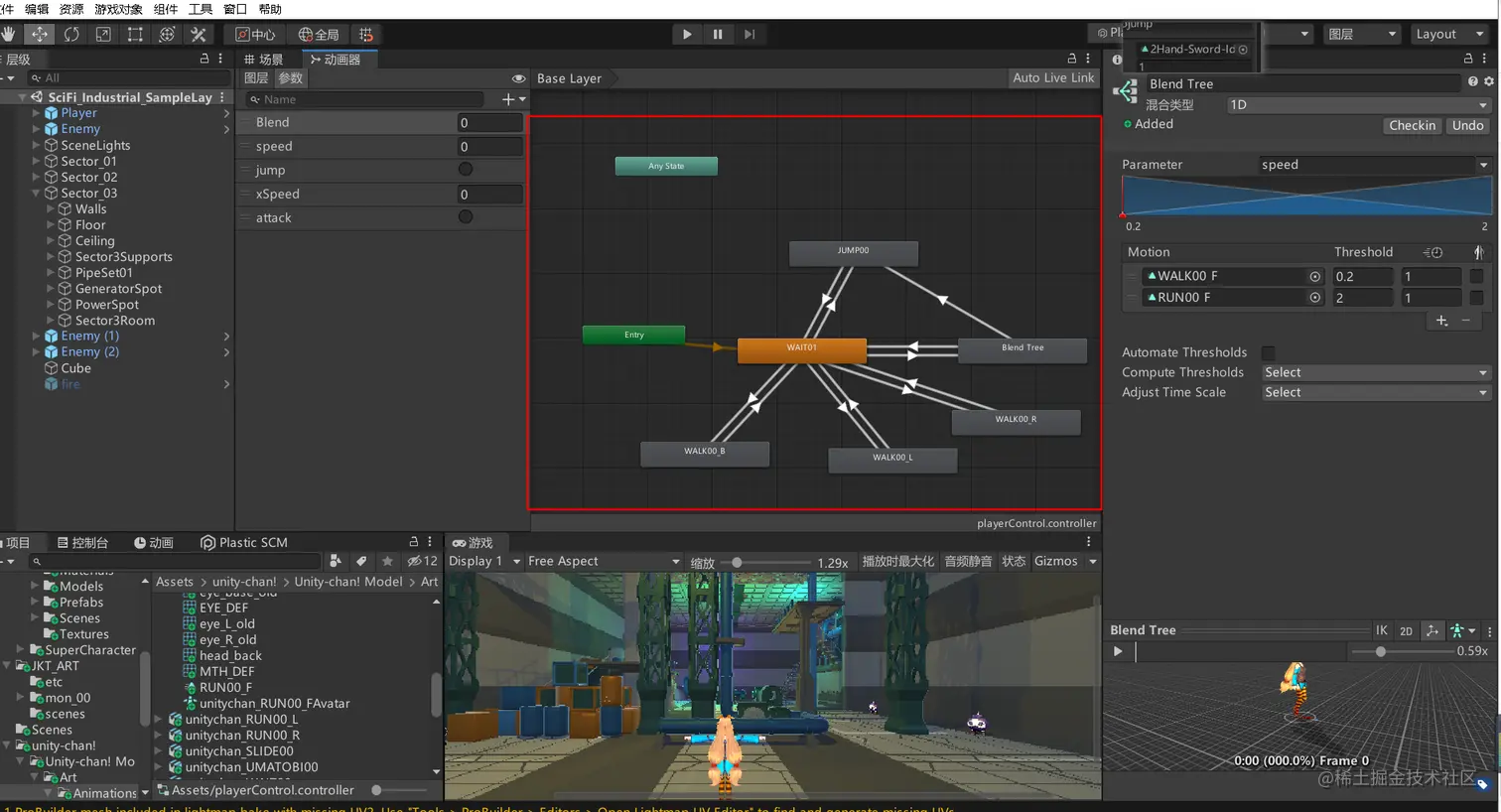Switch to the Plastic SCM tab
This screenshot has width=1501, height=812.
[244, 543]
